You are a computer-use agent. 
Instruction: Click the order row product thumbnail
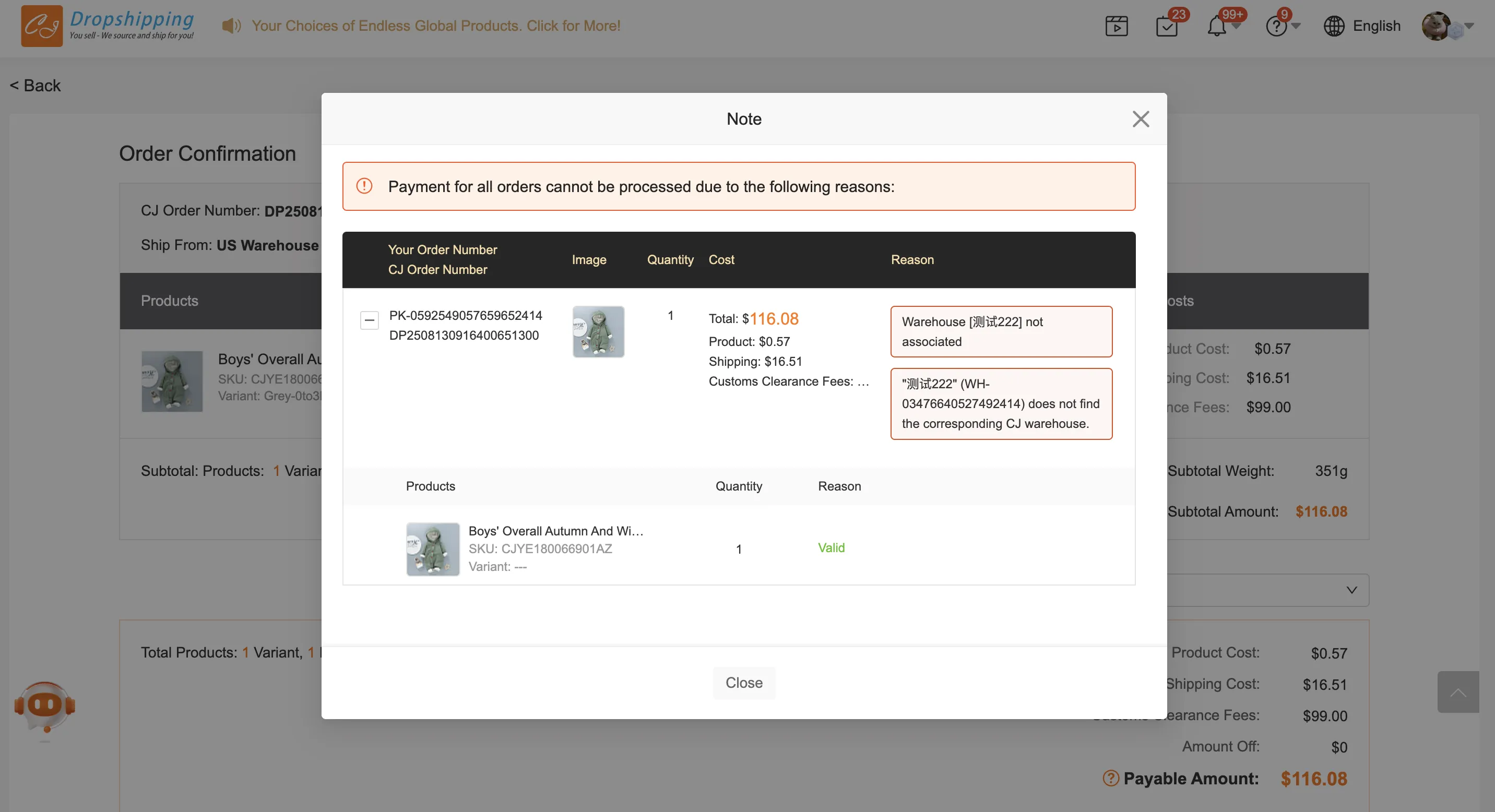(x=598, y=331)
